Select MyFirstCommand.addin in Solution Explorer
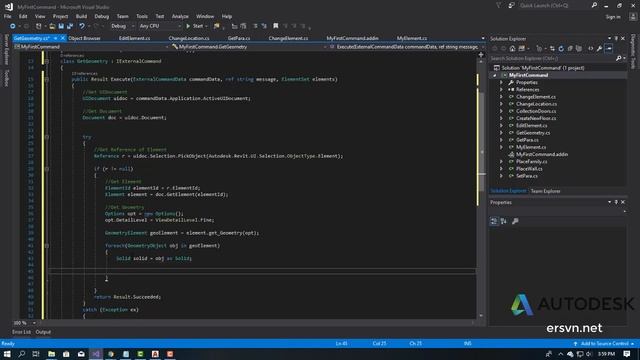Image resolution: width=640 pixels, height=360 pixels. (541, 154)
